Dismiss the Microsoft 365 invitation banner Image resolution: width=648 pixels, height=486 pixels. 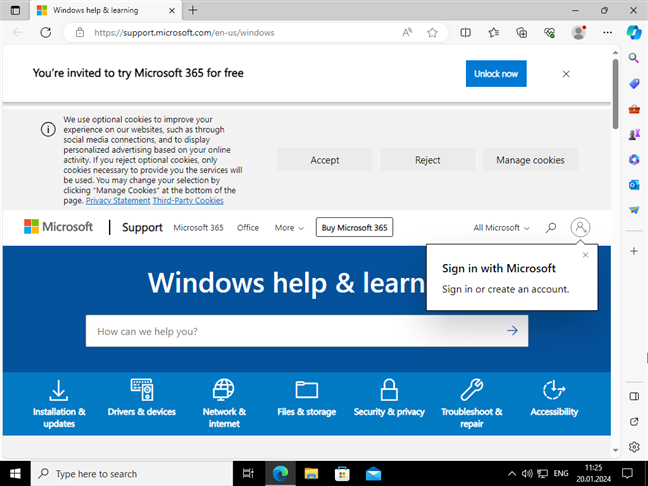tap(566, 74)
